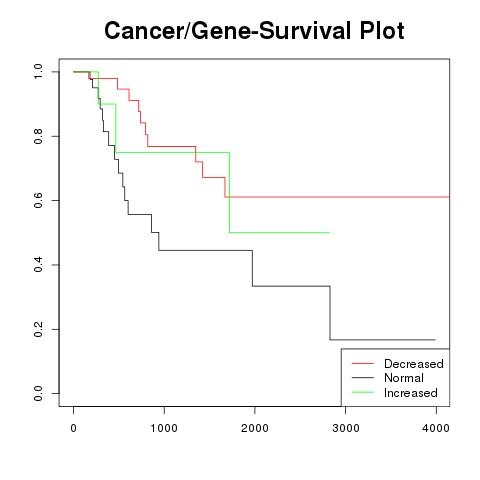Click x-axis tick label 4000
Viewport: 480px width, 480px height.
(436, 428)
